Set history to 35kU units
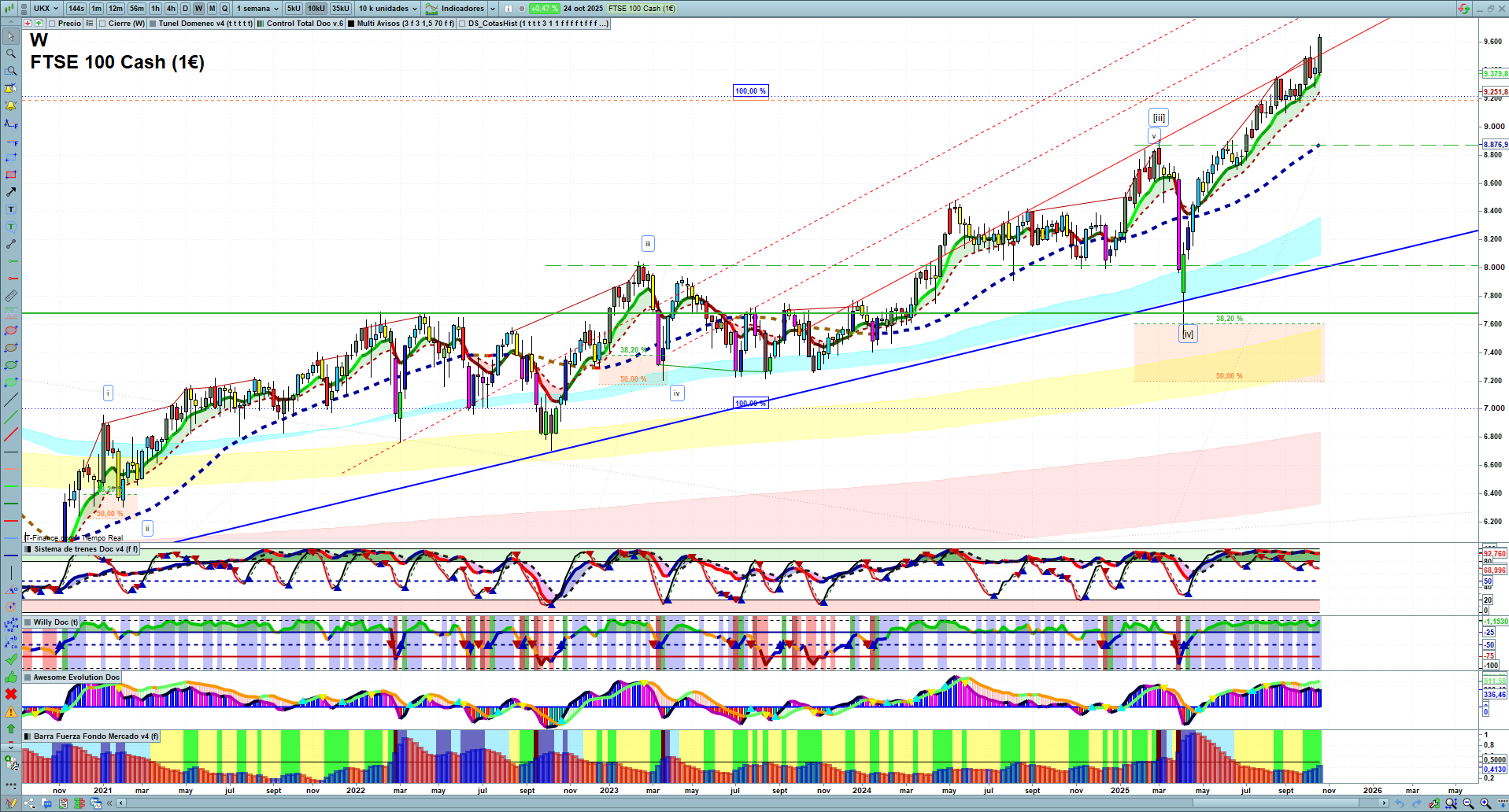 point(341,9)
